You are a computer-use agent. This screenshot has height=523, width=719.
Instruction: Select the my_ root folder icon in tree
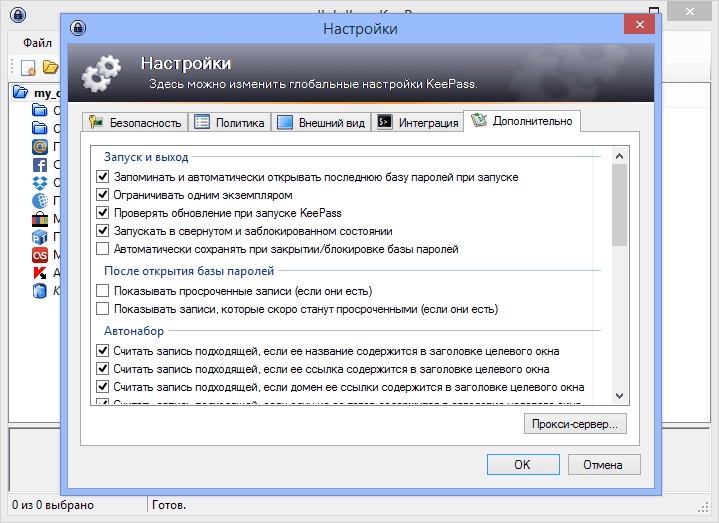21,92
